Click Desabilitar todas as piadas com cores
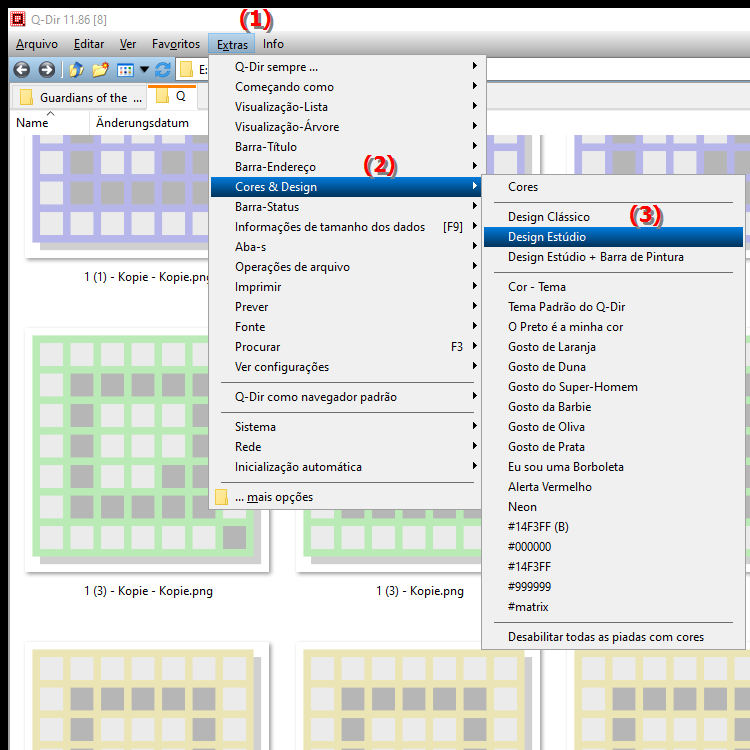 click(613, 637)
